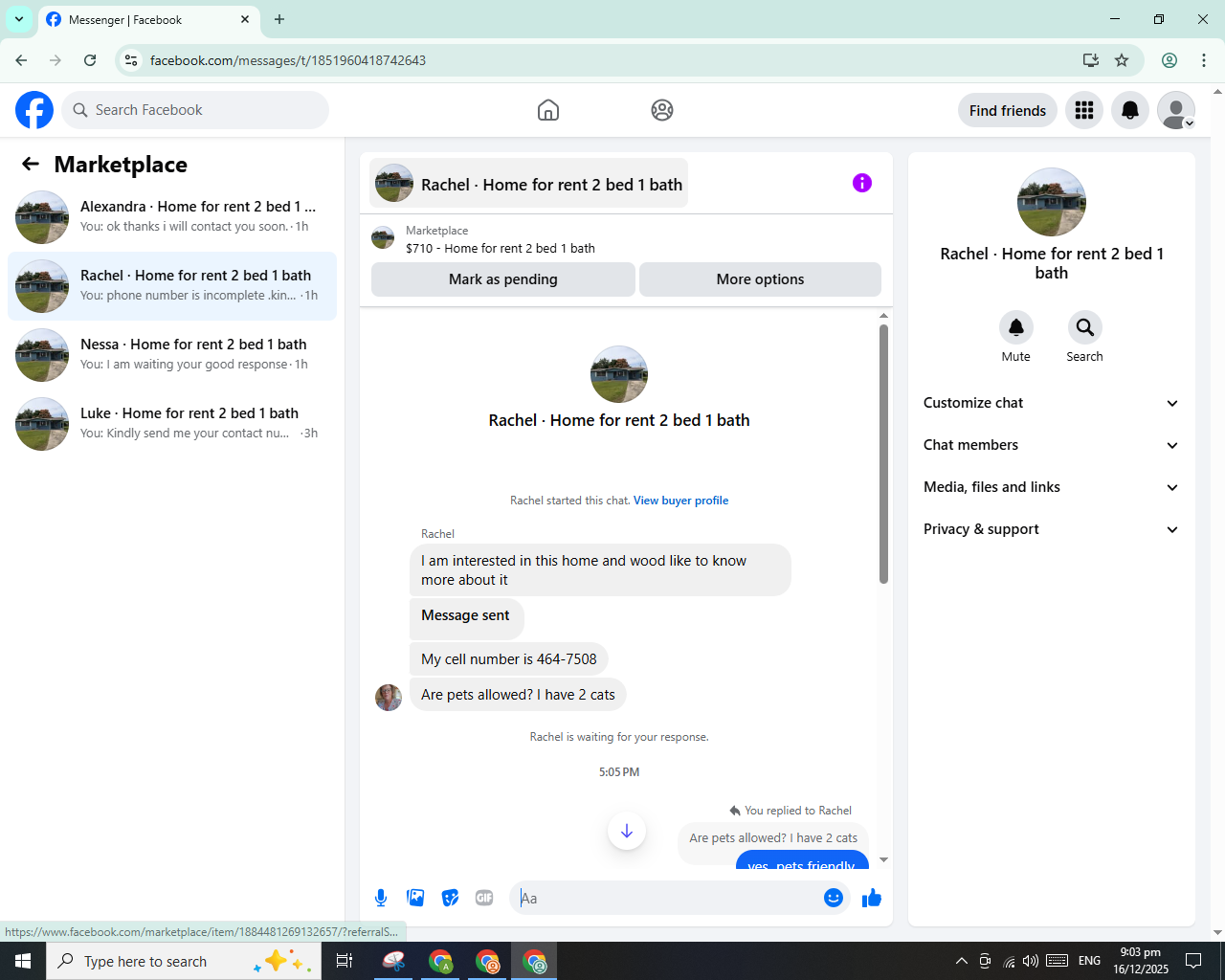Click the "Message sent" bubble
The width and height of the screenshot is (1225, 980).
[x=467, y=618]
